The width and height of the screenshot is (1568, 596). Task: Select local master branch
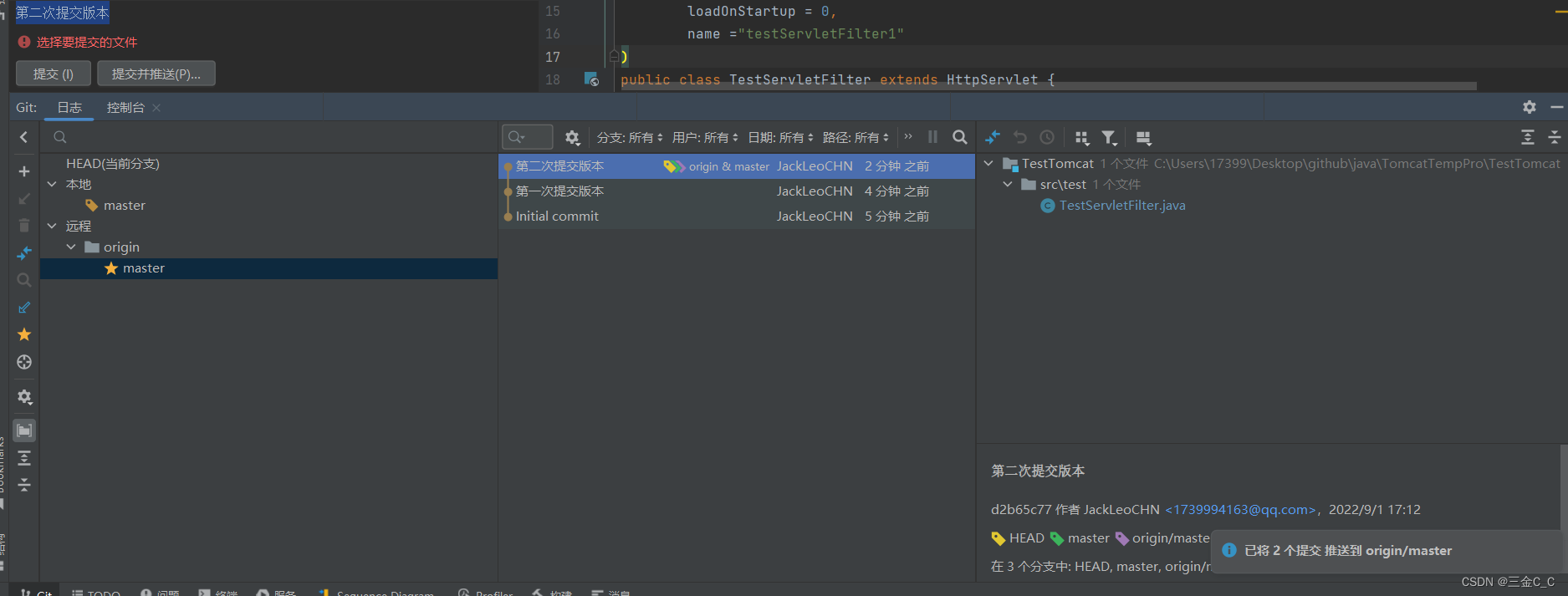(268, 206)
